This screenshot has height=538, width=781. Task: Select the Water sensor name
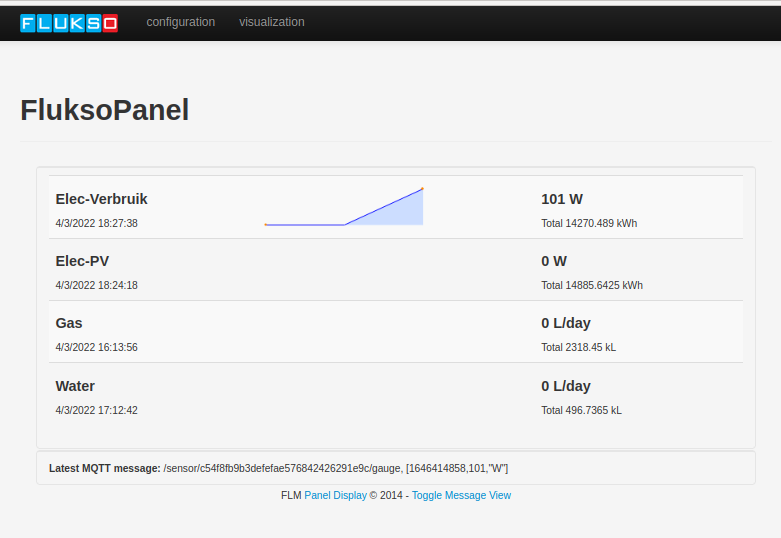coord(75,386)
